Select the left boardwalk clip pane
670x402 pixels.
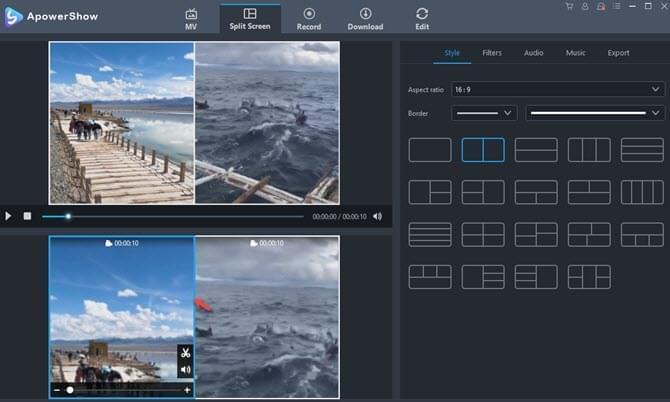pyautogui.click(x=122, y=317)
